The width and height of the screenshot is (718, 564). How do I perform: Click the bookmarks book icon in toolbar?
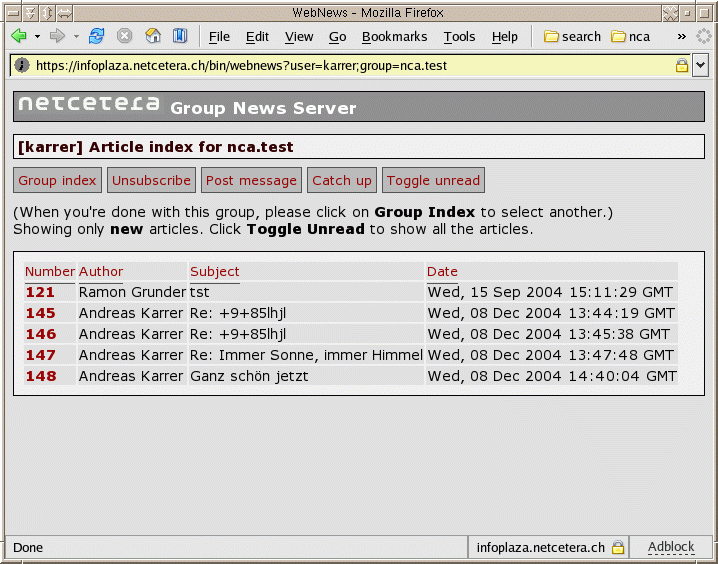coord(180,36)
